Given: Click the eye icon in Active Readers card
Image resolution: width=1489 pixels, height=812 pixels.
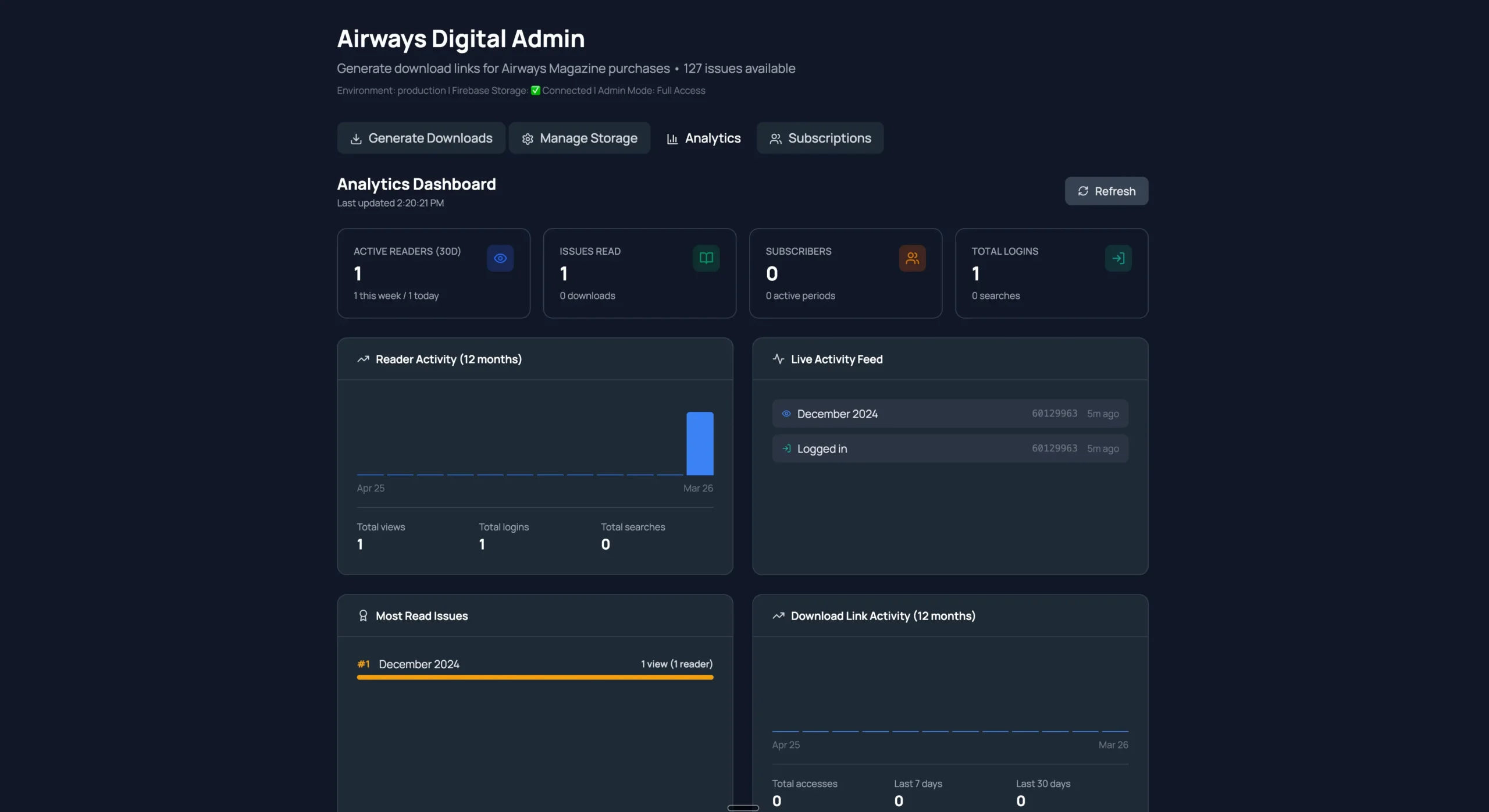Looking at the screenshot, I should tap(500, 258).
